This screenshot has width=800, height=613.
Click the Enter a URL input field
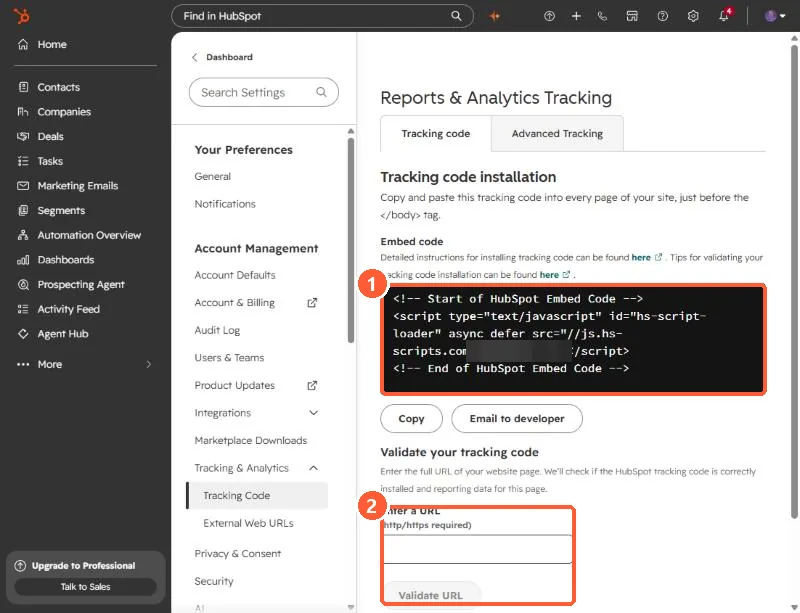coord(478,549)
